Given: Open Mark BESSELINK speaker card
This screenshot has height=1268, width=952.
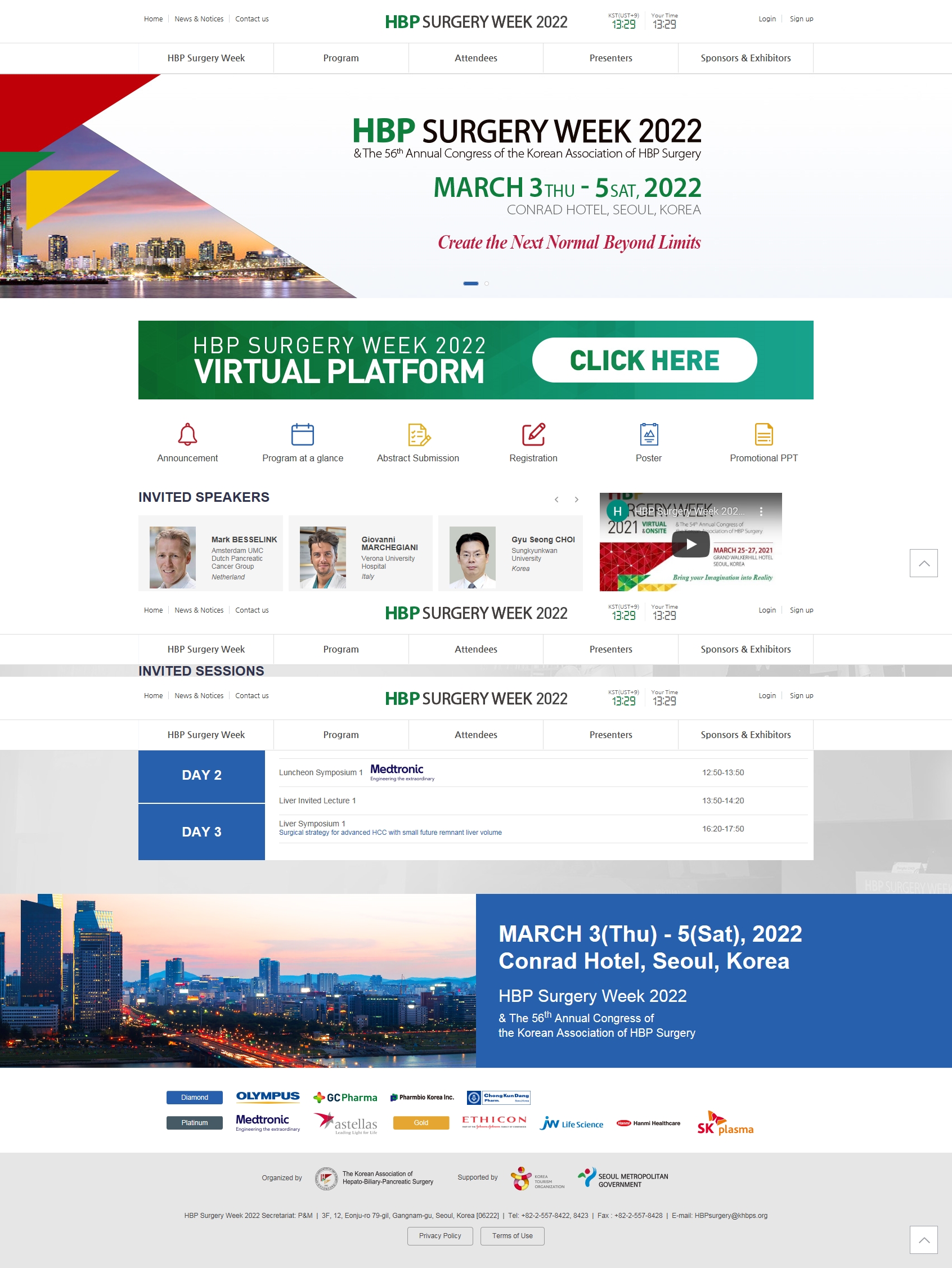Looking at the screenshot, I should [210, 553].
